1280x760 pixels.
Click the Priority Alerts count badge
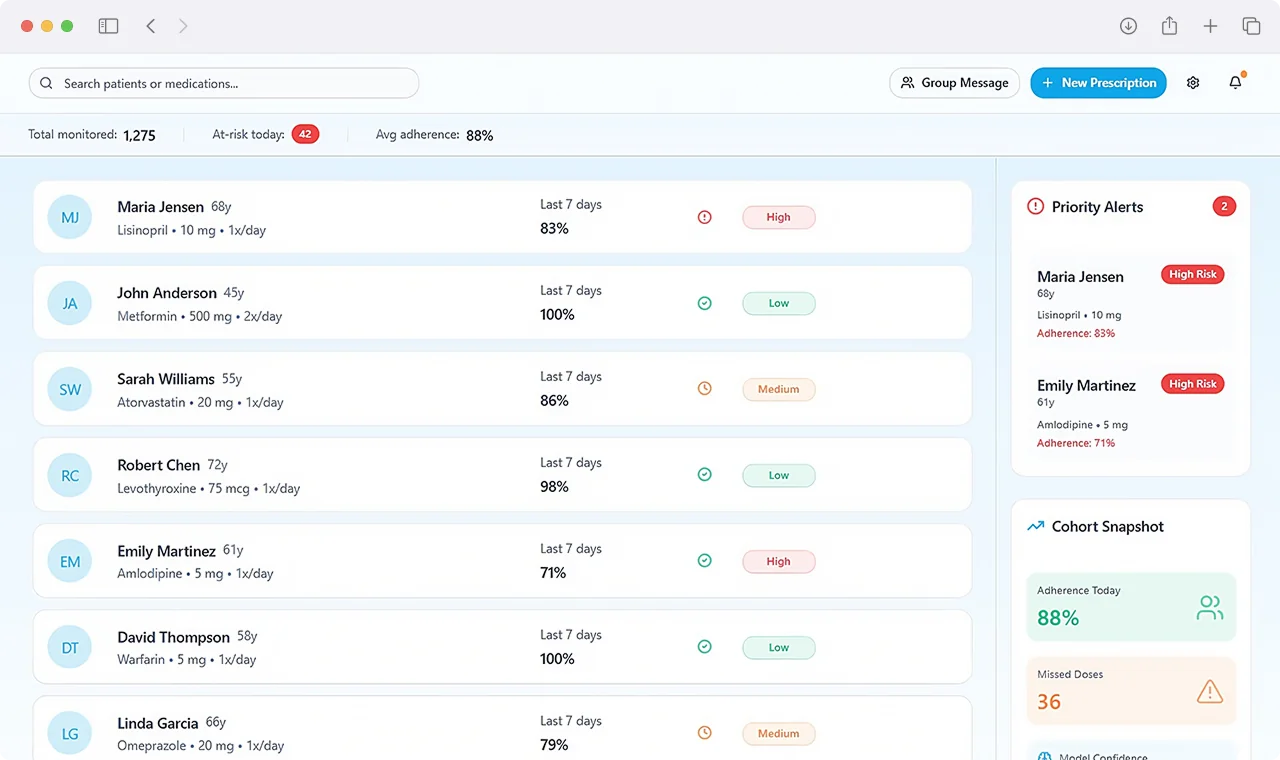(1224, 207)
